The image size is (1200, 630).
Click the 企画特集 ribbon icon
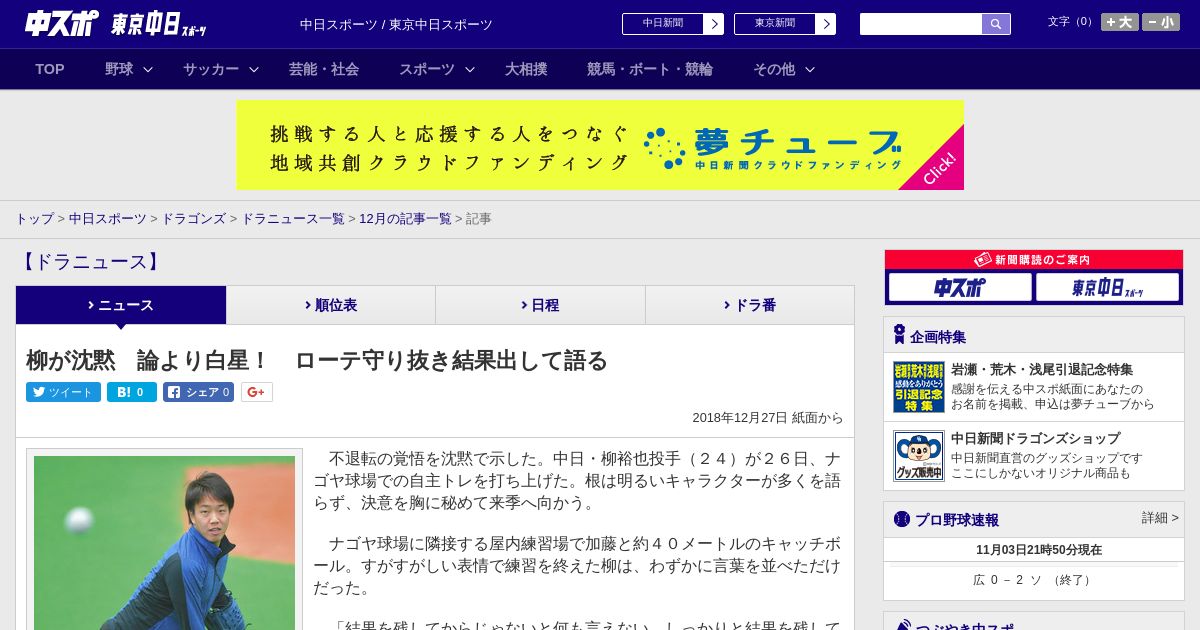[x=899, y=335]
